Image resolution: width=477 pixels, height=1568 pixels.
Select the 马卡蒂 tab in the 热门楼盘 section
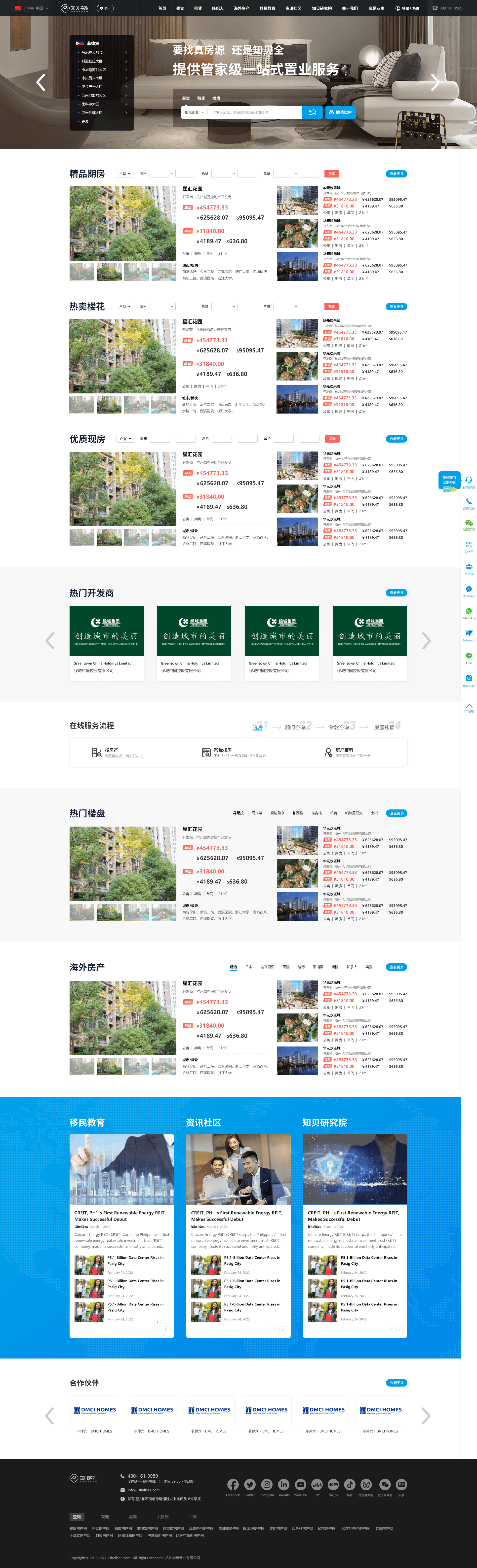click(x=257, y=813)
